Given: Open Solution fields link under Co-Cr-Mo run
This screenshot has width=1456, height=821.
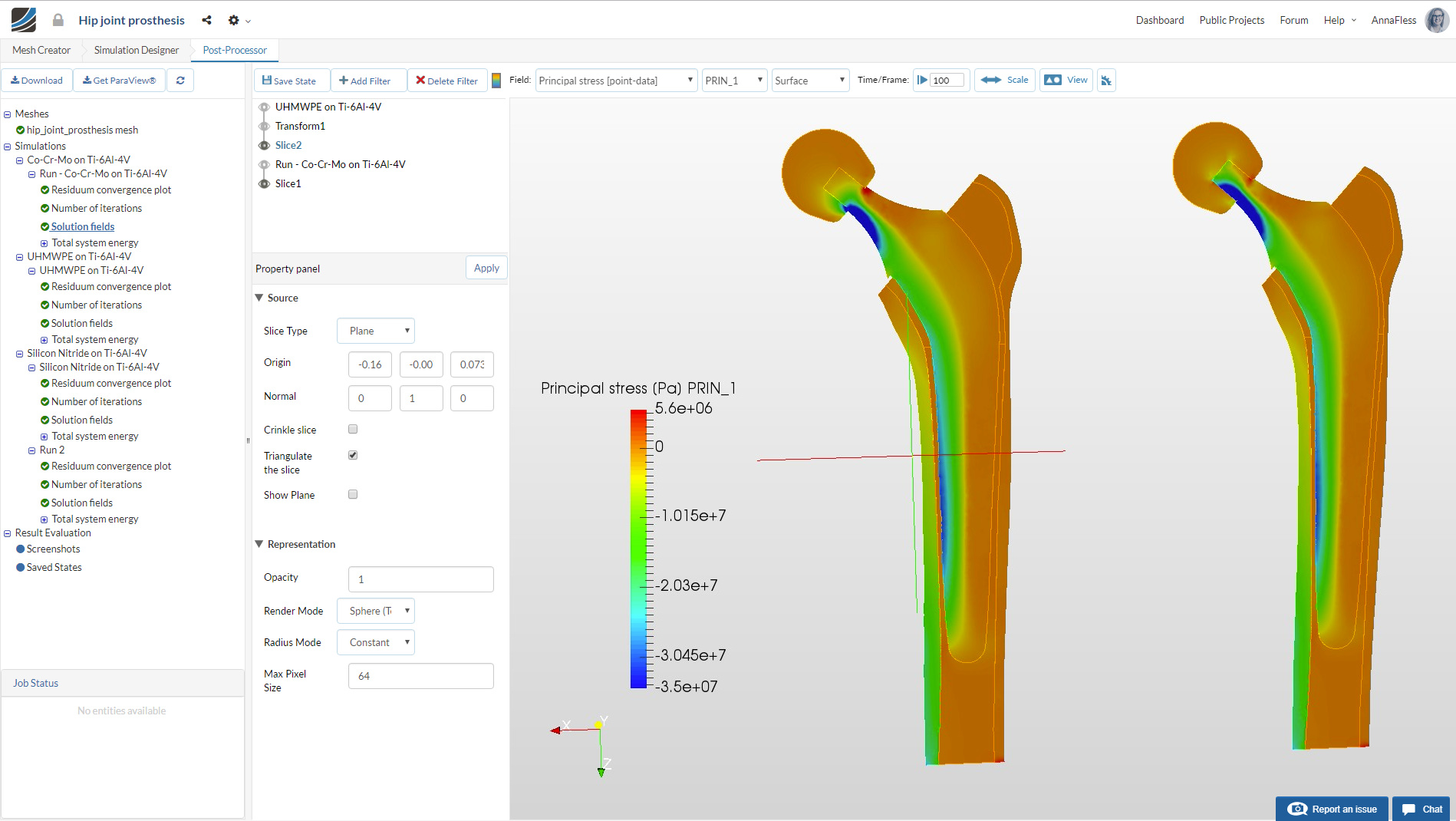Looking at the screenshot, I should (x=83, y=227).
